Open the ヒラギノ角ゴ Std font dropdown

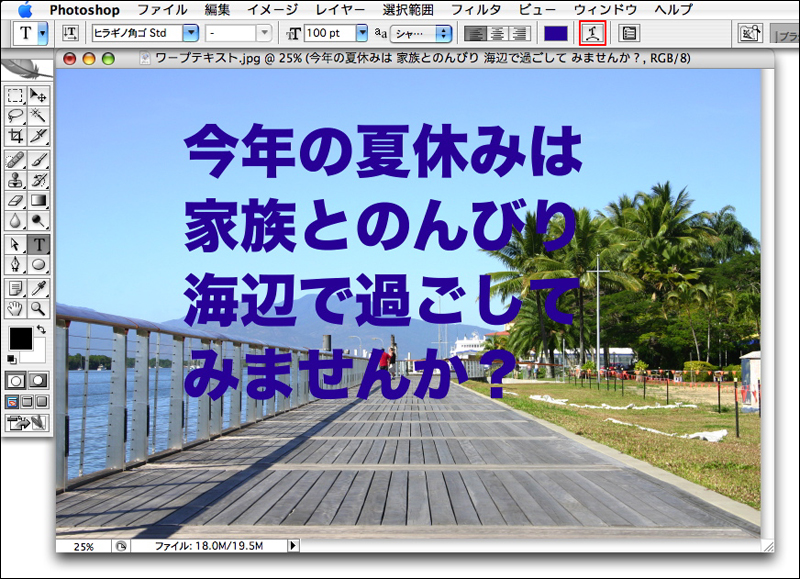tap(190, 33)
